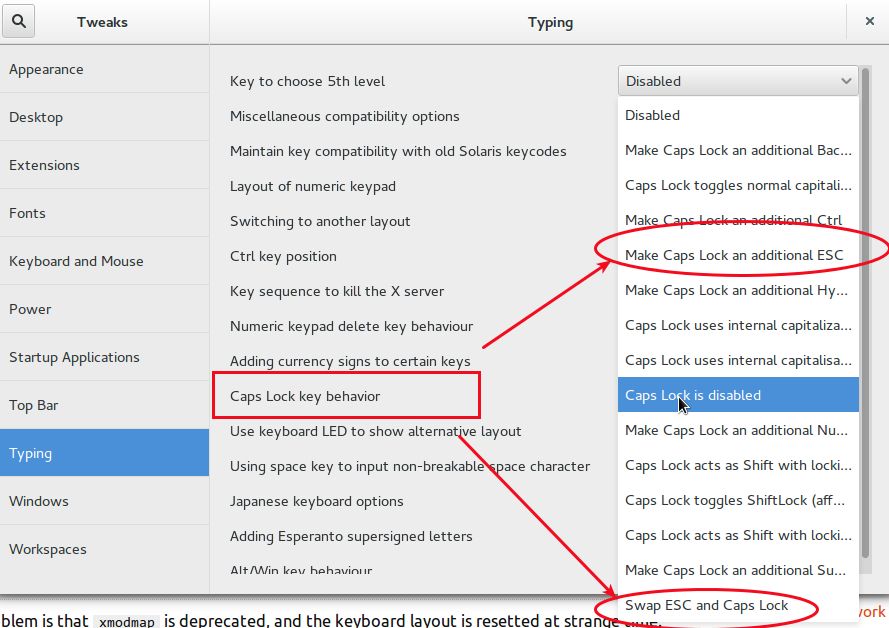The width and height of the screenshot is (889, 628).
Task: Choose Make Caps Lock an additional Nu... option
Action: pyautogui.click(x=738, y=430)
